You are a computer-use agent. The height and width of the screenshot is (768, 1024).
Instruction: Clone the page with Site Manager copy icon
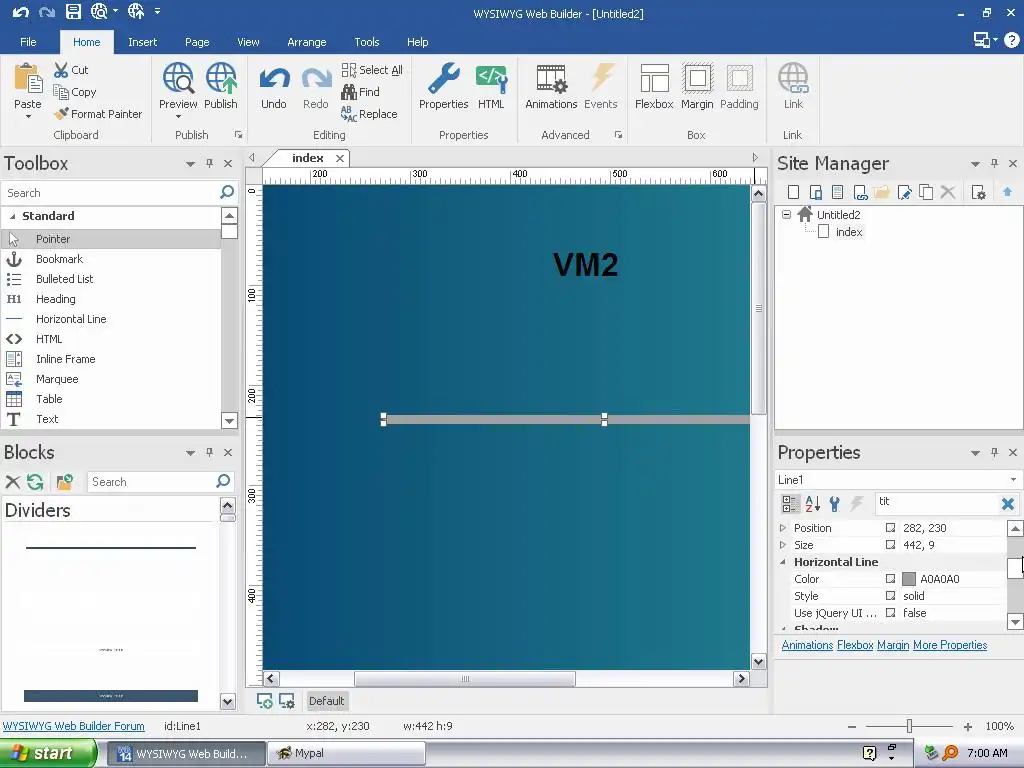coord(925,192)
